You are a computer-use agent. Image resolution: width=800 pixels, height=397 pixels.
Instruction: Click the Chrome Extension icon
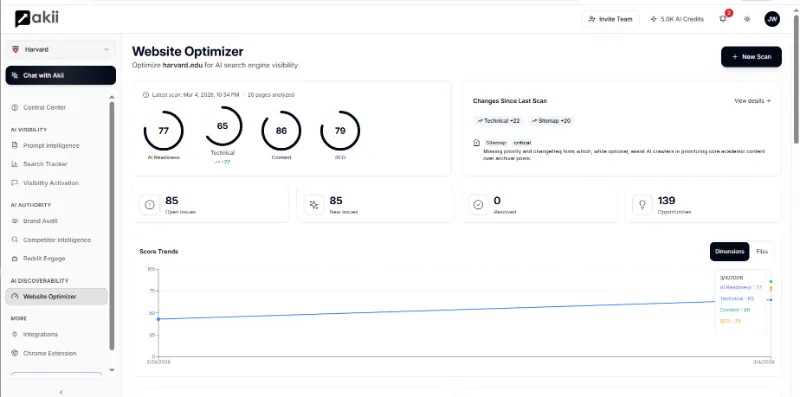[x=14, y=353]
